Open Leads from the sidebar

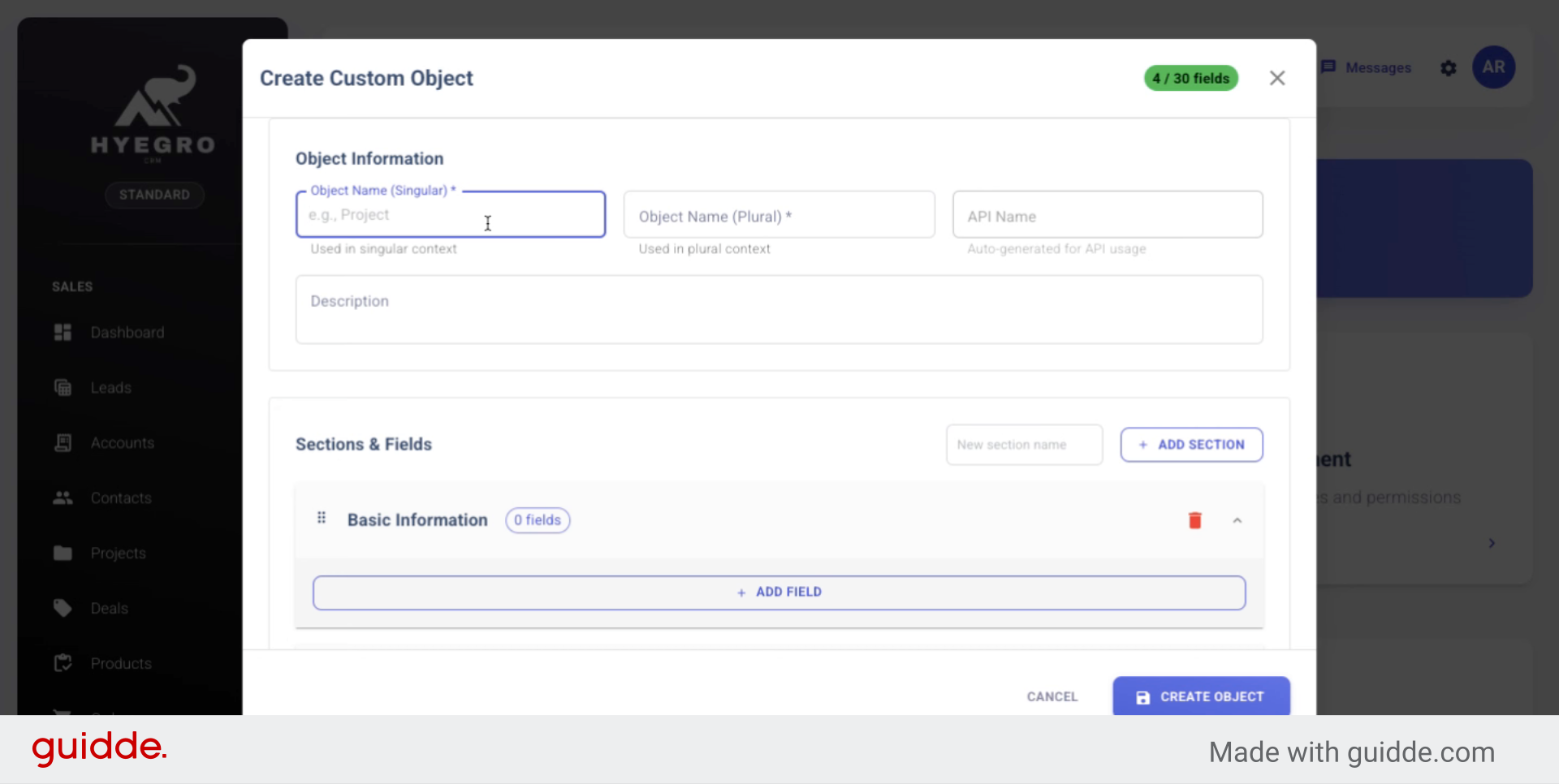tap(63, 387)
